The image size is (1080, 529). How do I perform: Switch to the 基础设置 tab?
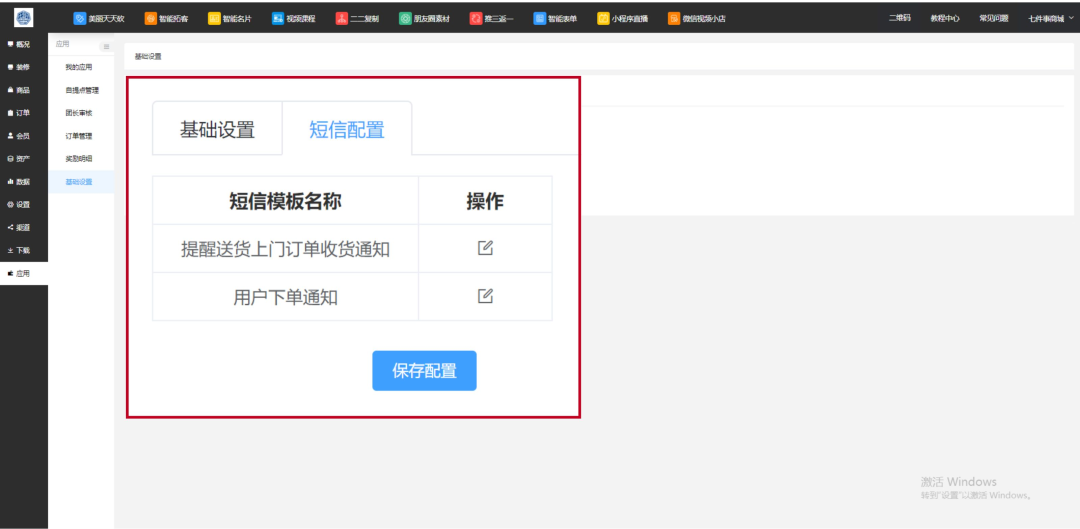[218, 129]
